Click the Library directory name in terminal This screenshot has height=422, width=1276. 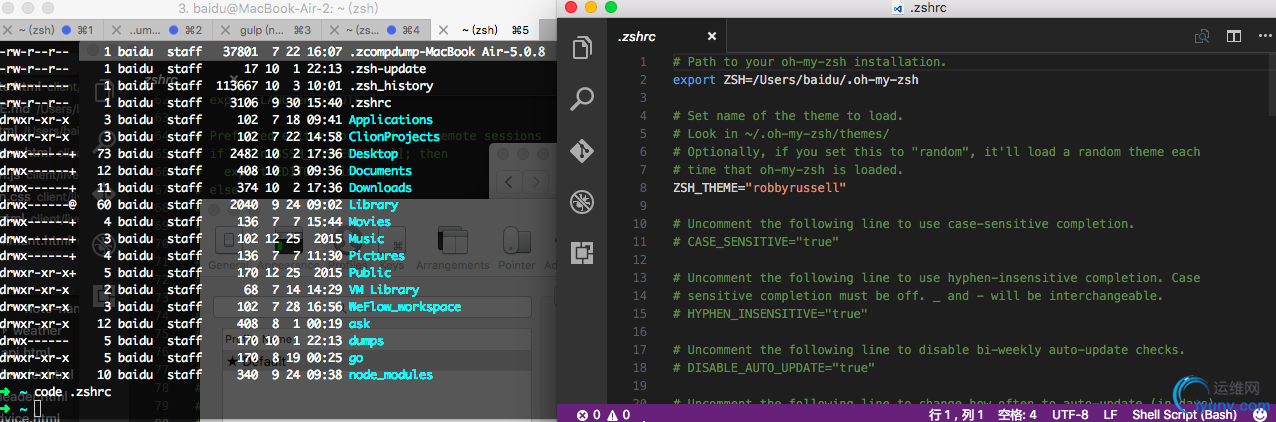(x=374, y=205)
